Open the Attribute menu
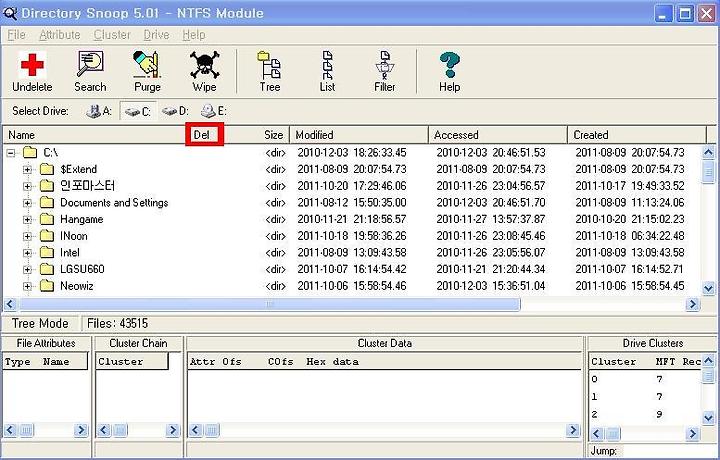 (x=60, y=35)
